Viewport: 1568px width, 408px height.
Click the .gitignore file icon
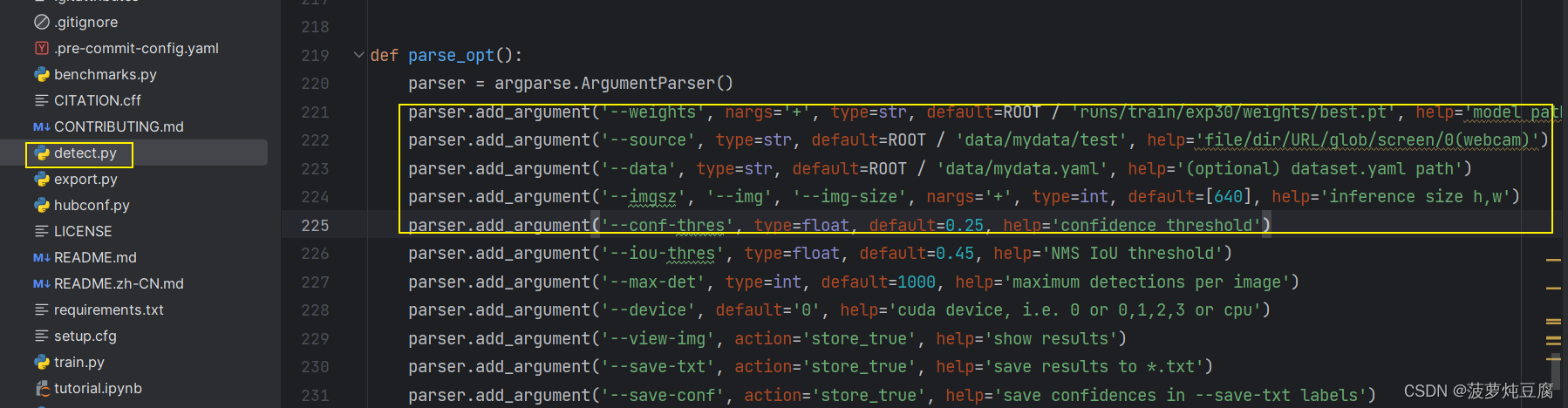(41, 22)
